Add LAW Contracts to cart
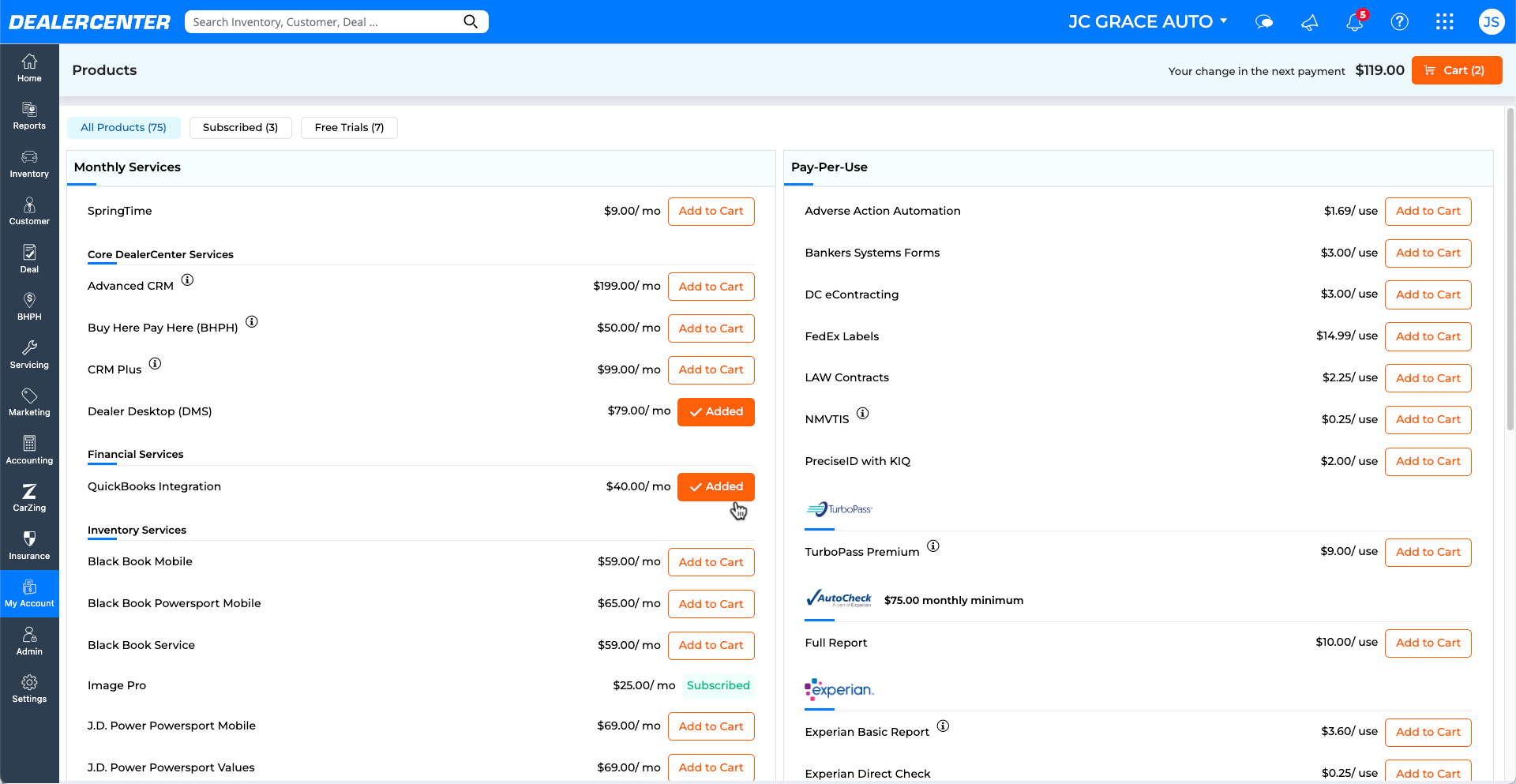This screenshot has width=1516, height=784. (x=1428, y=379)
